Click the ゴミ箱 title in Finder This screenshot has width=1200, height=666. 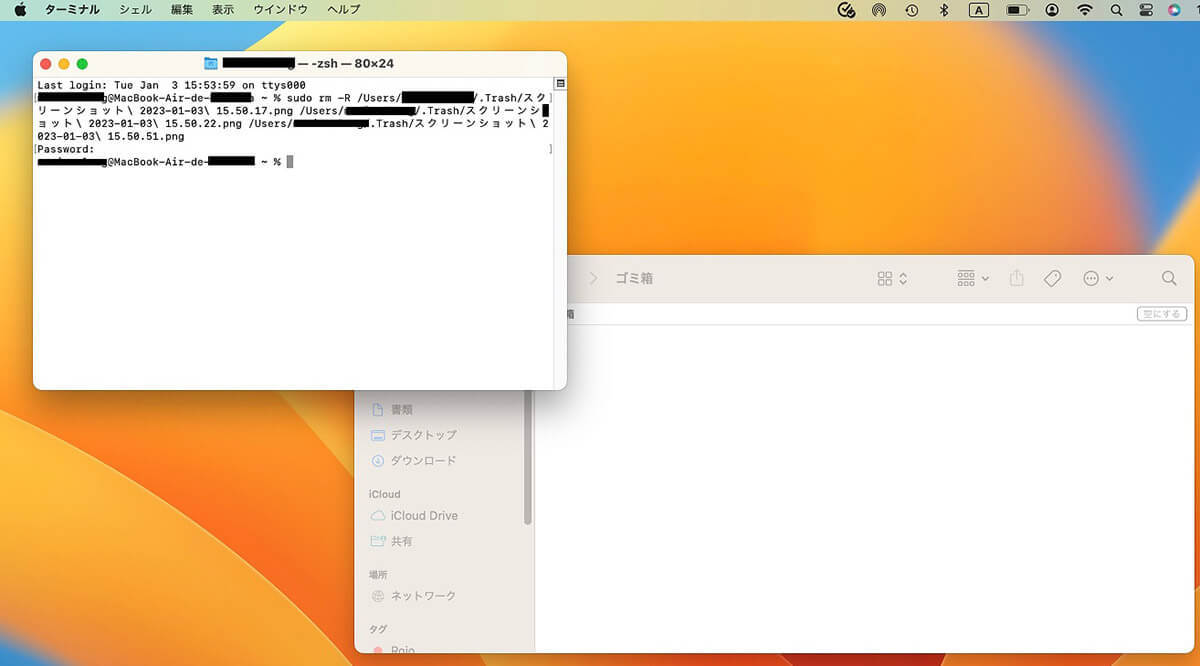tap(634, 279)
